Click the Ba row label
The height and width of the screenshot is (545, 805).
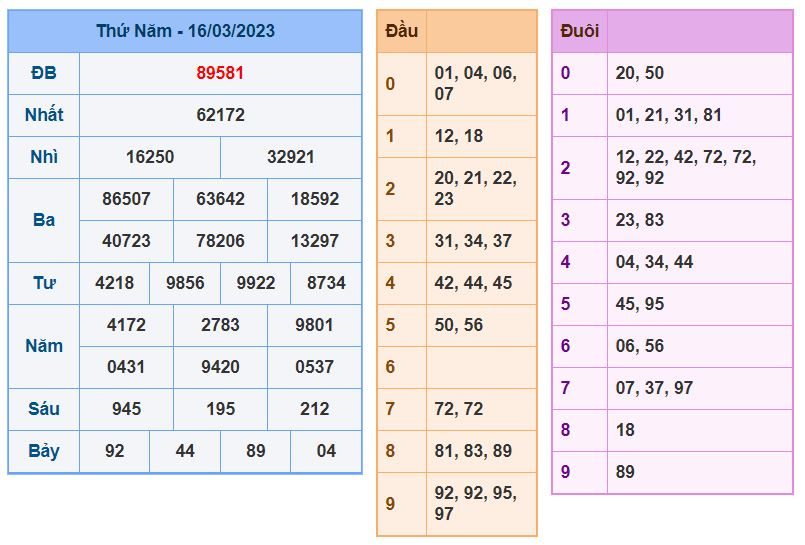[x=44, y=220]
